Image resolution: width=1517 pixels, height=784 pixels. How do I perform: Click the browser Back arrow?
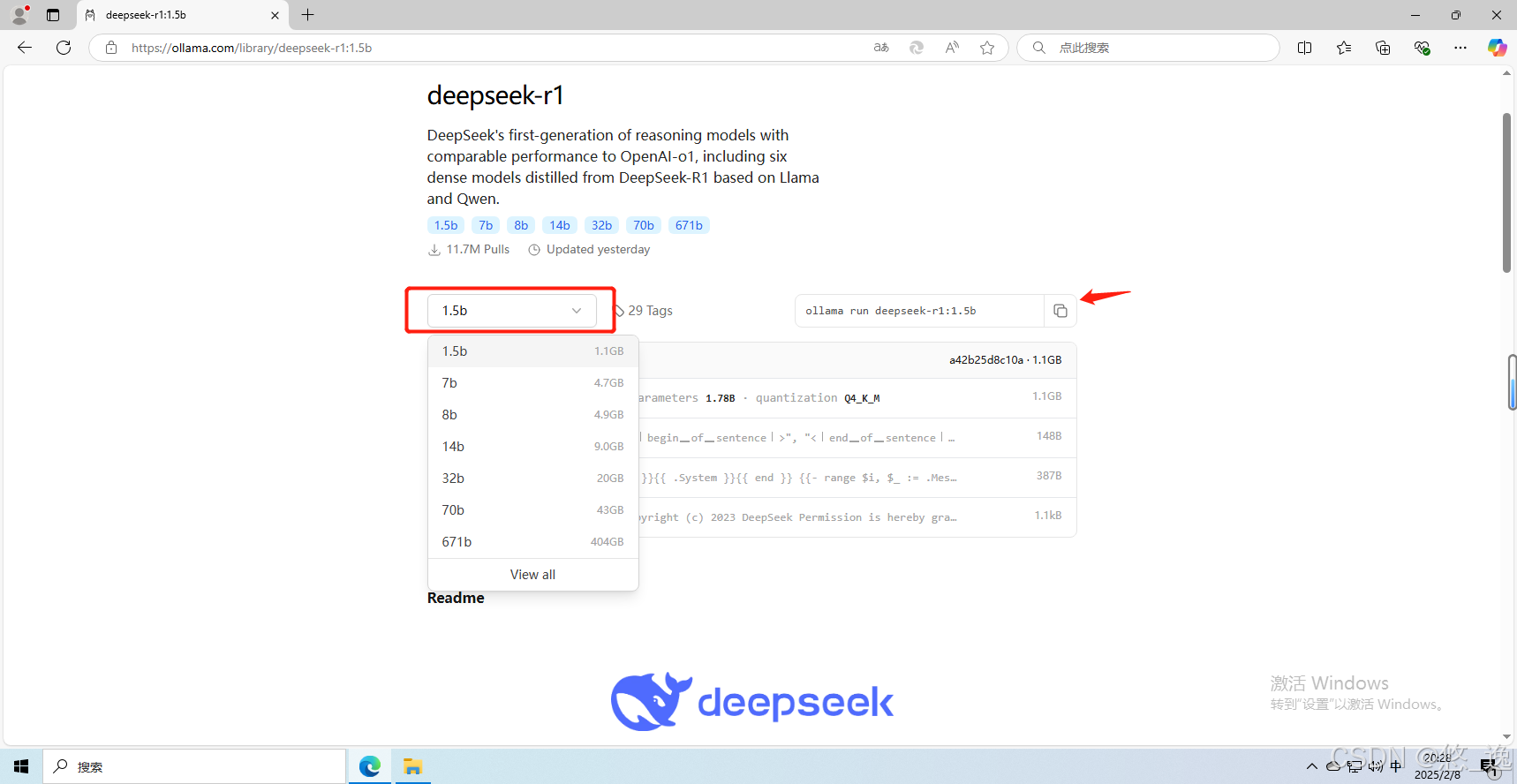click(25, 48)
